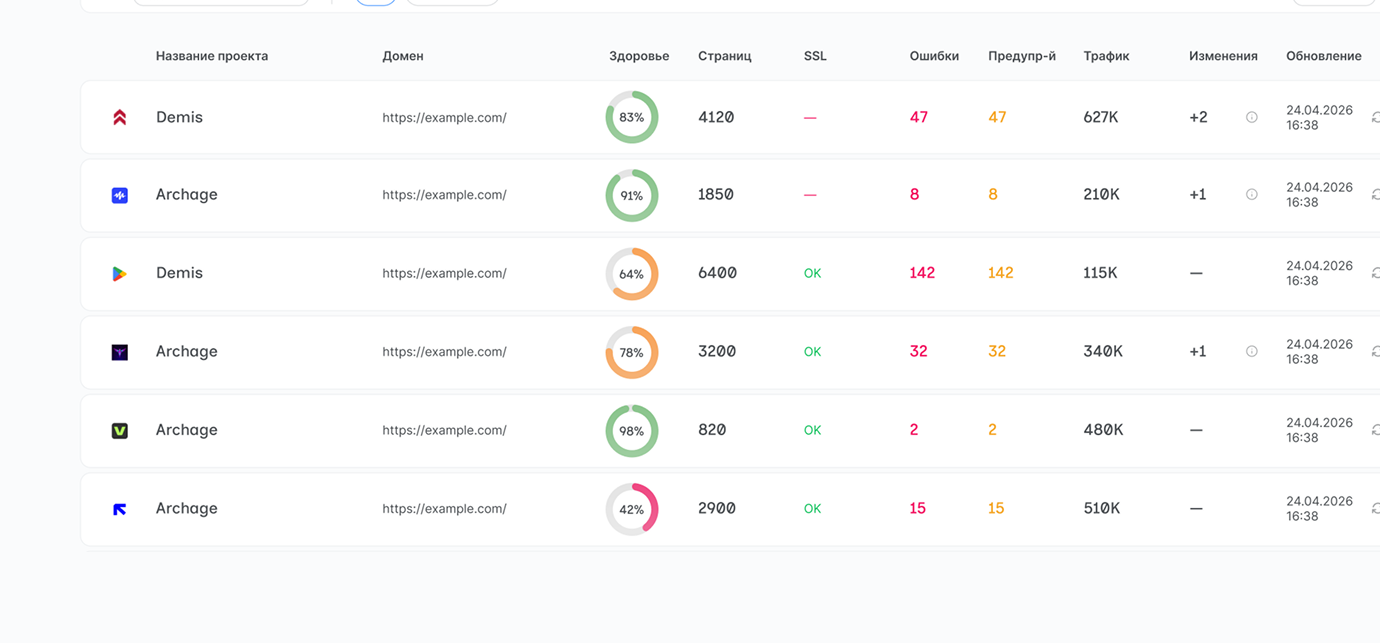
Task: Click the +1 changes value in the 3200-page row
Action: pyautogui.click(x=1198, y=352)
